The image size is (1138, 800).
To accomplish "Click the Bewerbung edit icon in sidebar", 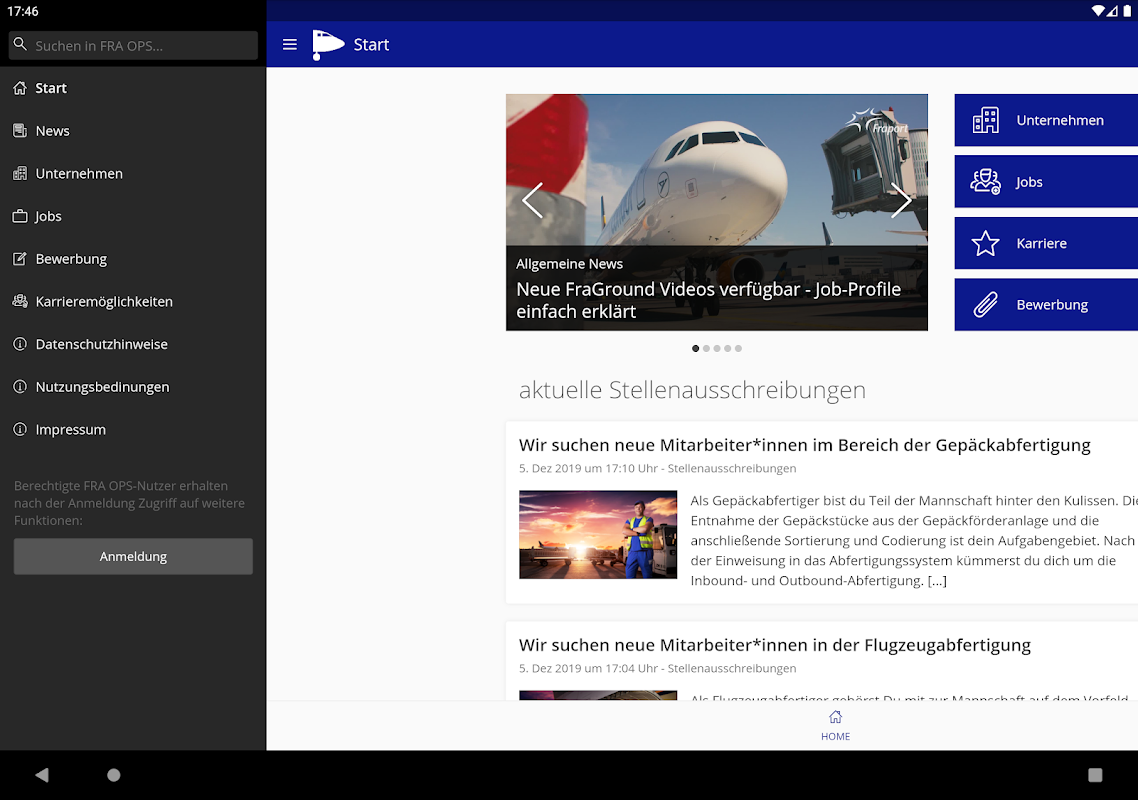I will (20, 258).
